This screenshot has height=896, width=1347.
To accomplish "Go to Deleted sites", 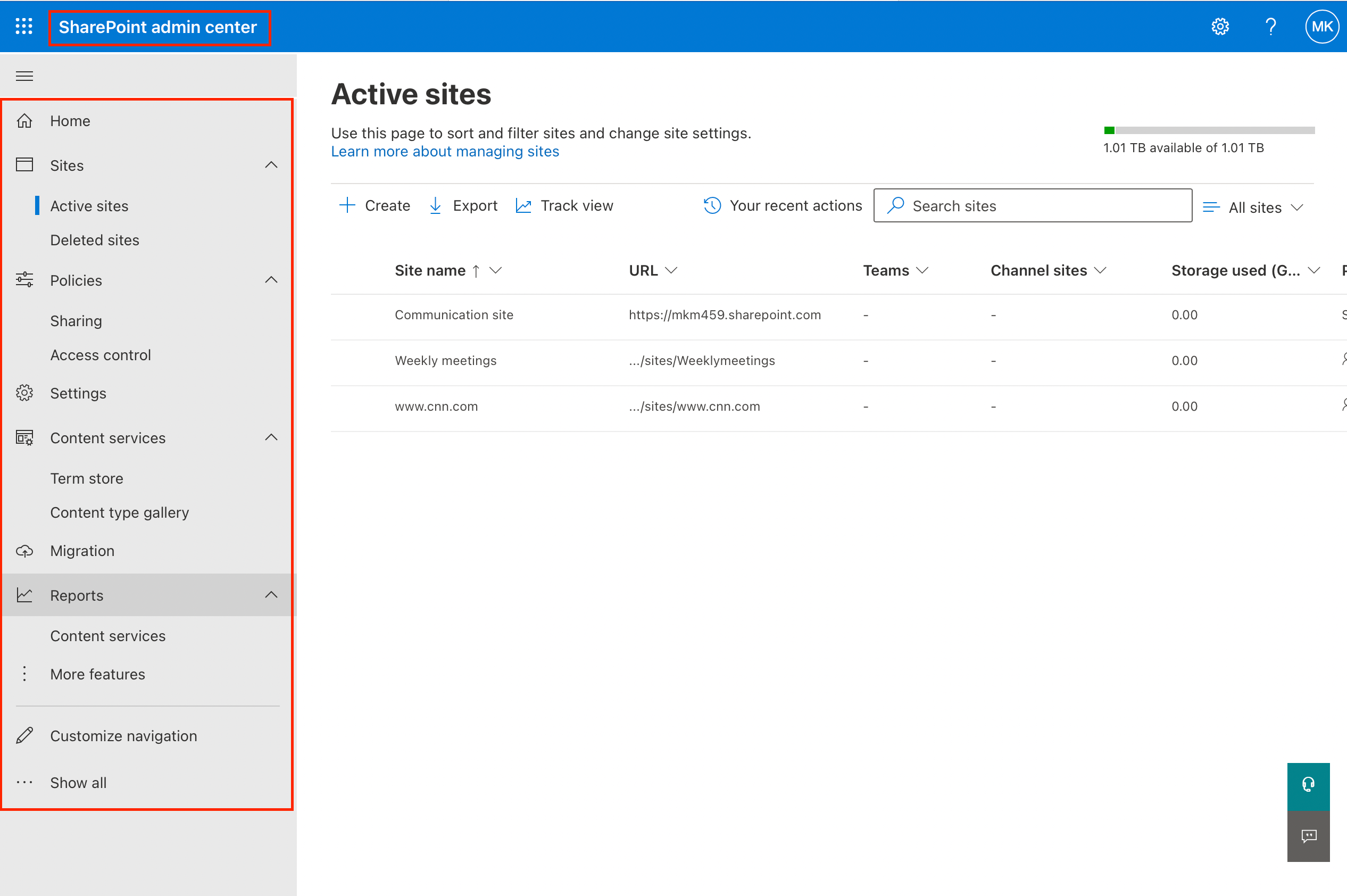I will [x=95, y=240].
